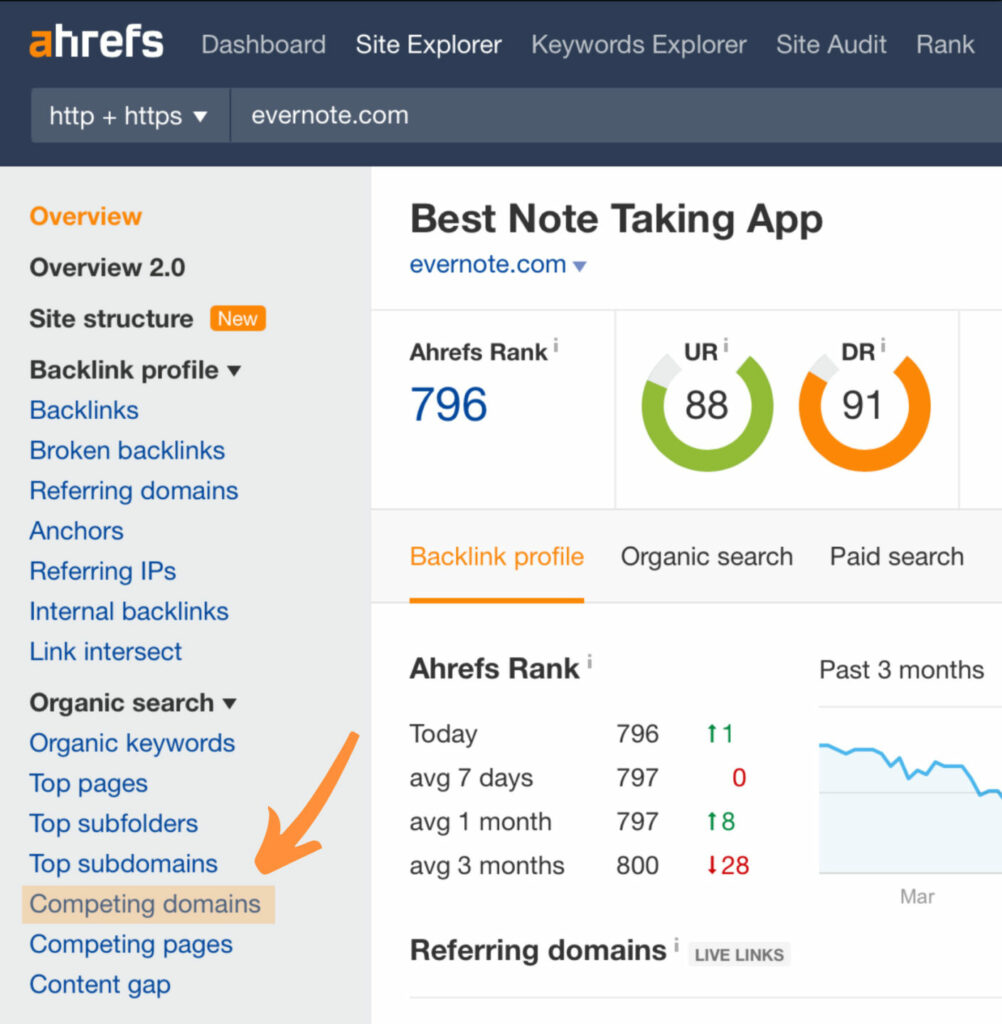Open Keywords Explorer in the top menu

pos(638,45)
